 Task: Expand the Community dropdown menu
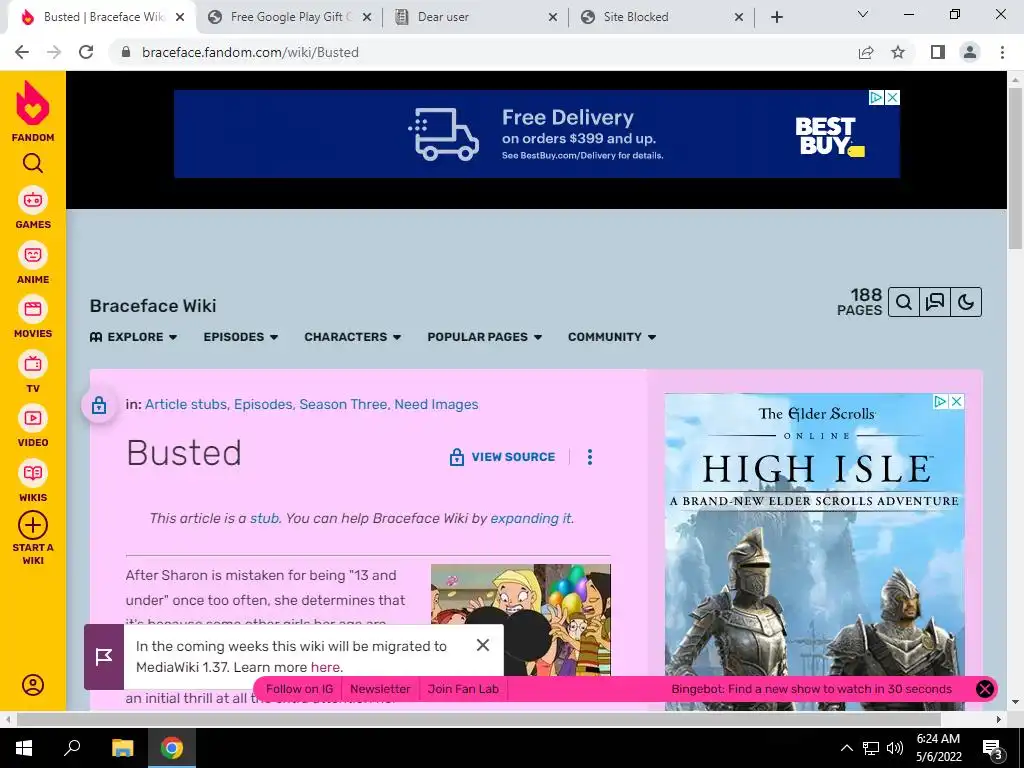click(x=612, y=337)
